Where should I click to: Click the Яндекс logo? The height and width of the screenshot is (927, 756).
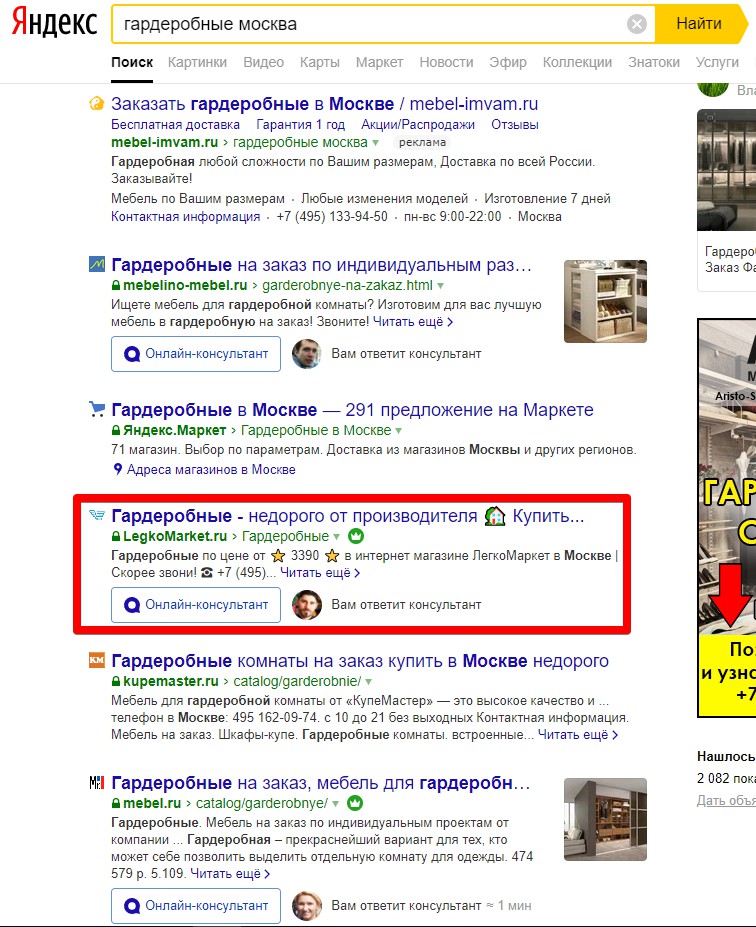54,24
